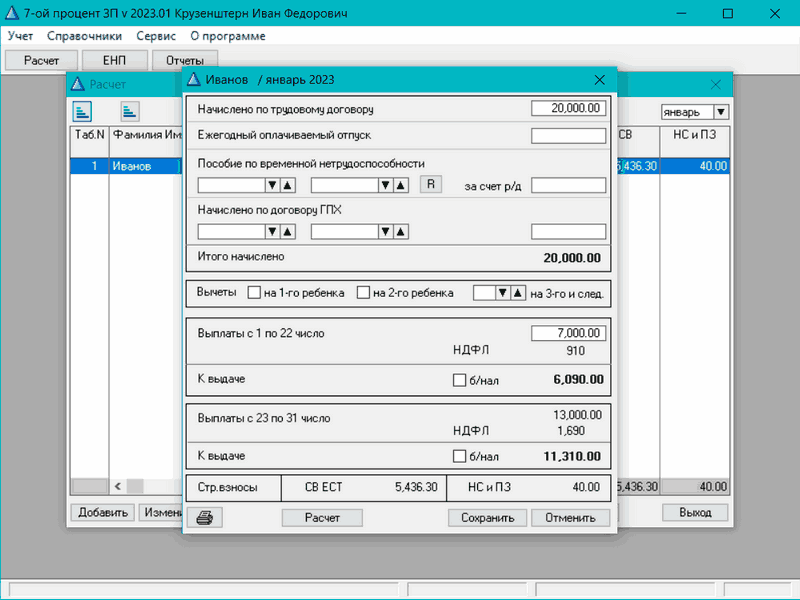Click the second list icon in Расчет window
This screenshot has height=600, width=800.
(130, 111)
